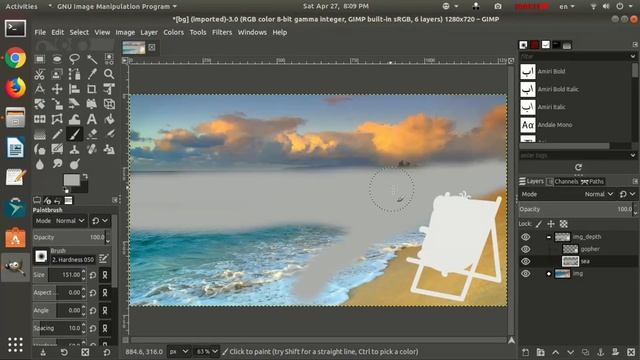Select the Scale tool
640x360 pixels.
coord(57,104)
